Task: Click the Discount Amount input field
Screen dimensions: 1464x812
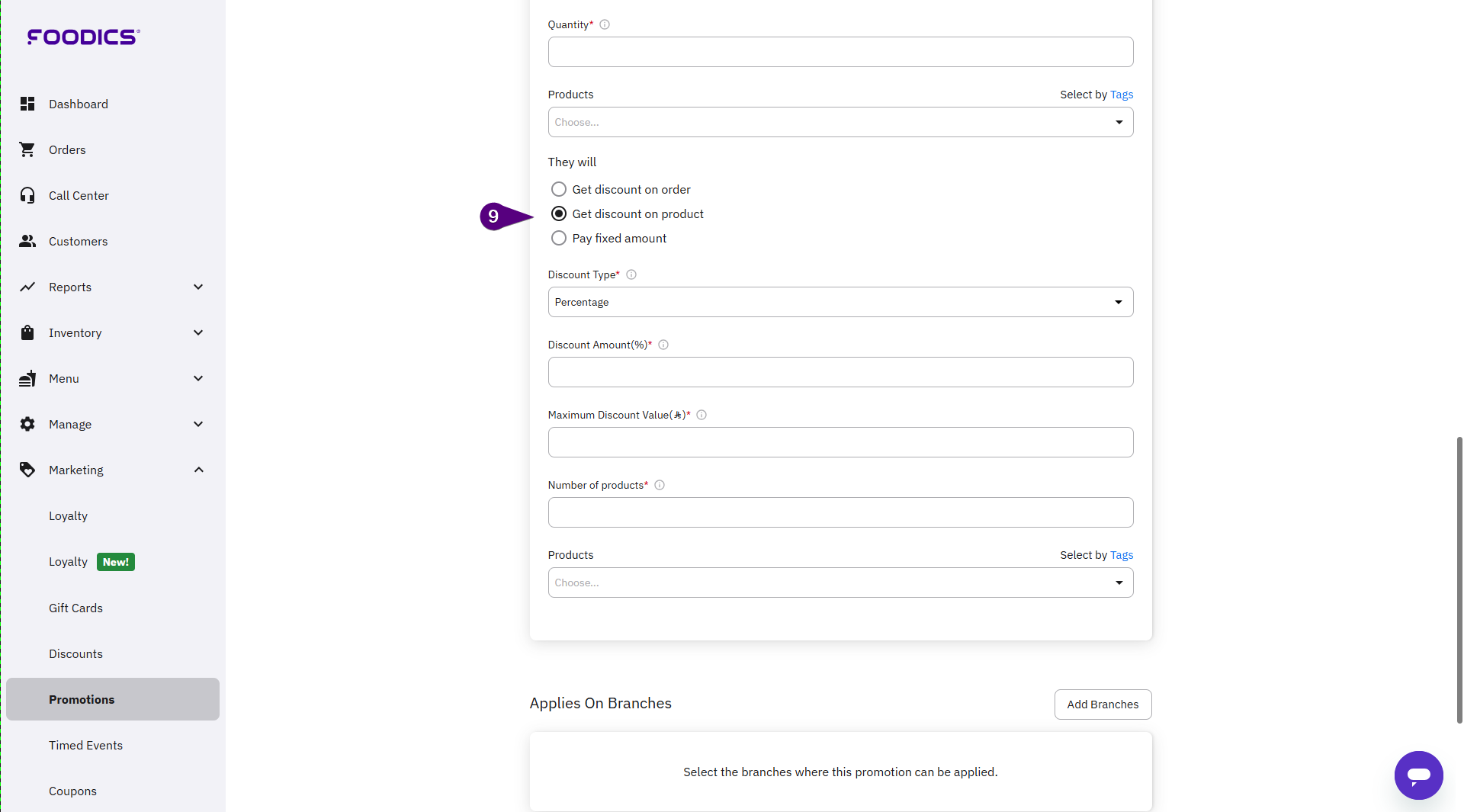Action: [x=840, y=372]
